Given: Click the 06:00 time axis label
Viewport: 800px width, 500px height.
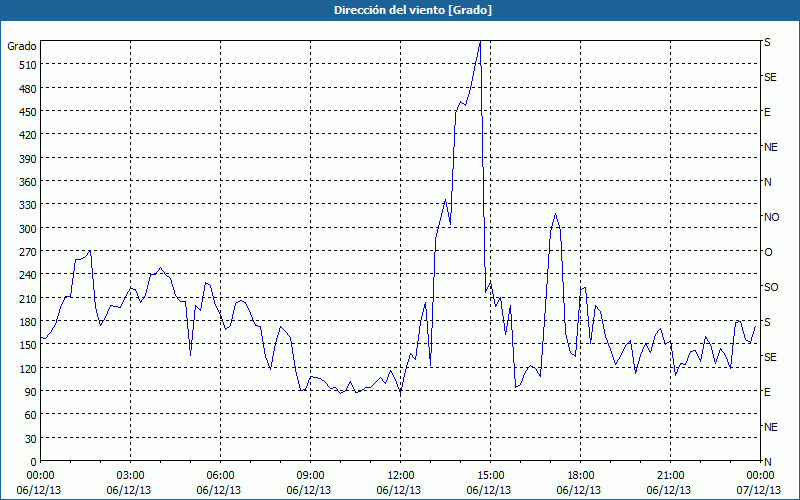Looking at the screenshot, I should point(220,476).
